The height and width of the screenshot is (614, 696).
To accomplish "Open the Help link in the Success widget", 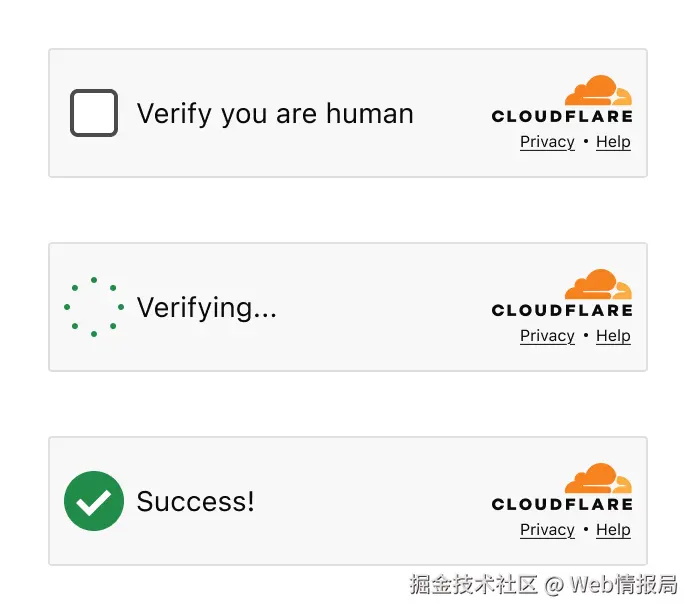I will (x=613, y=530).
